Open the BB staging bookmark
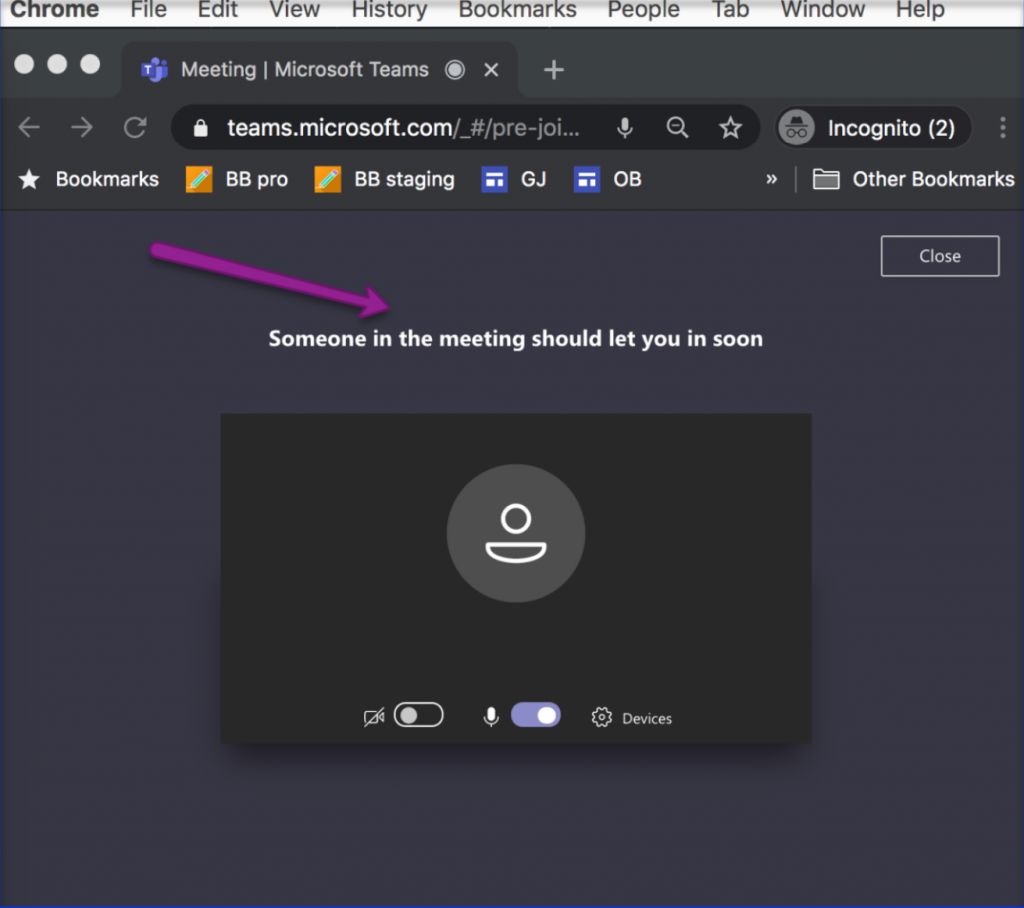 point(384,179)
